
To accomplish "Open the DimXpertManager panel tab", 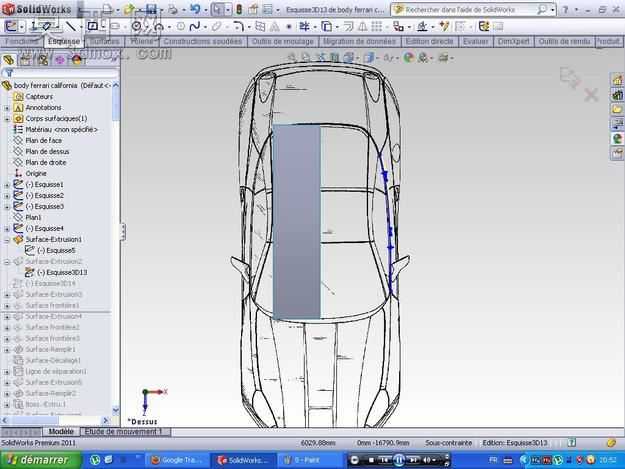I will click(x=60, y=60).
